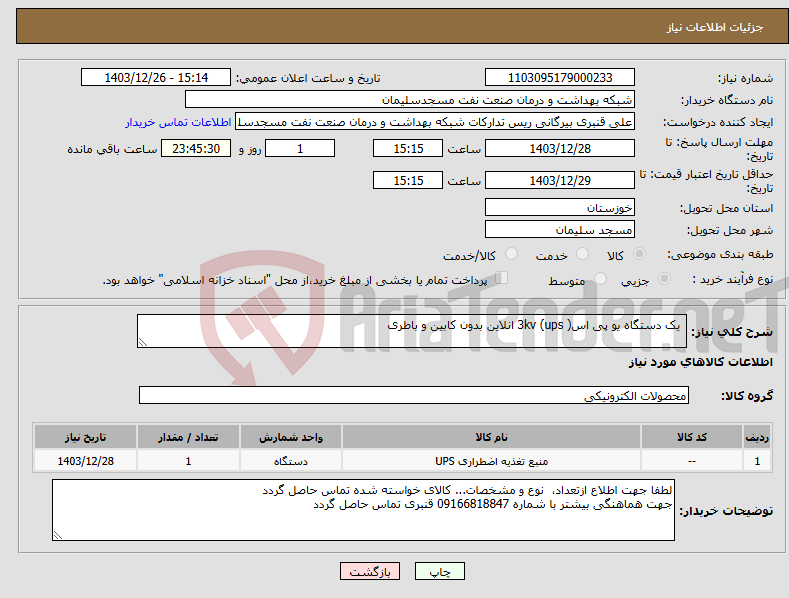Click the table cell منبع تغذیه اضطراری UPS
Viewport: 789px width, 598px height.
point(492,461)
